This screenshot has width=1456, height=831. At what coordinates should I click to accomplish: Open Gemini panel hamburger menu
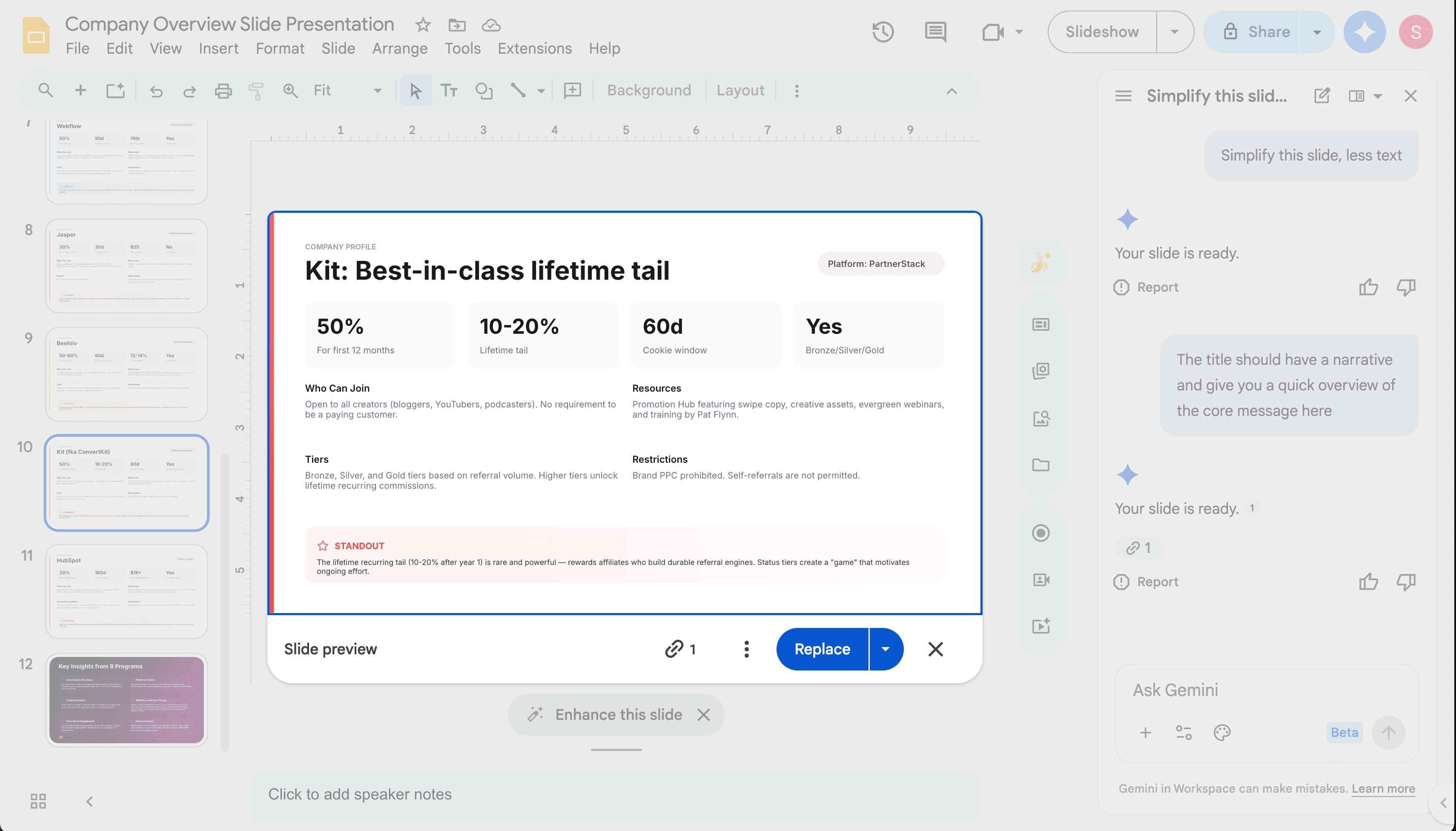(x=1123, y=96)
